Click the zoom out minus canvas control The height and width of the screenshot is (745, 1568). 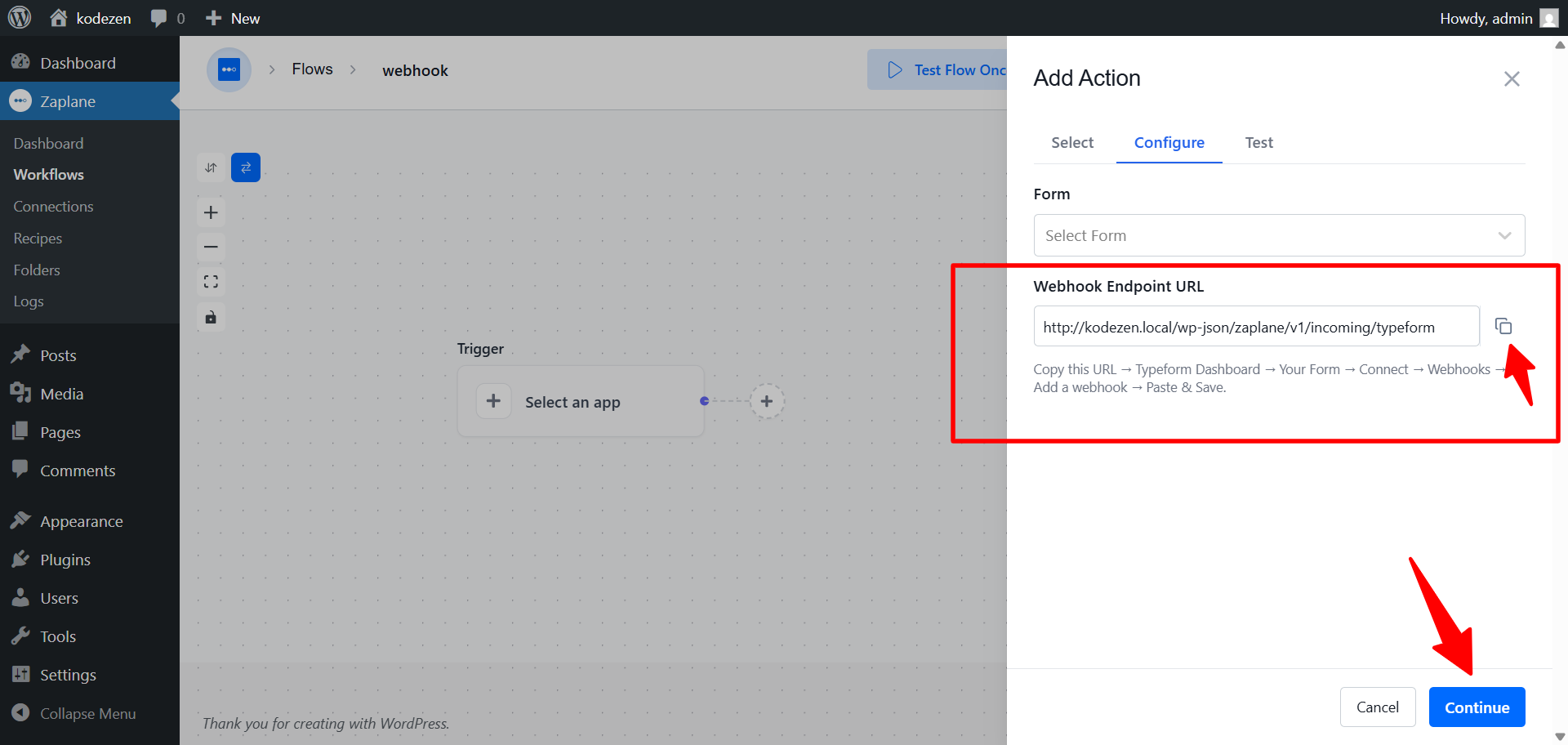pyautogui.click(x=211, y=247)
